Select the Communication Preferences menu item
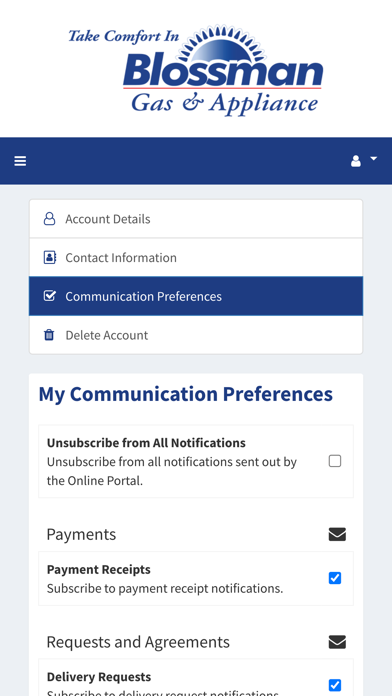 pos(196,296)
